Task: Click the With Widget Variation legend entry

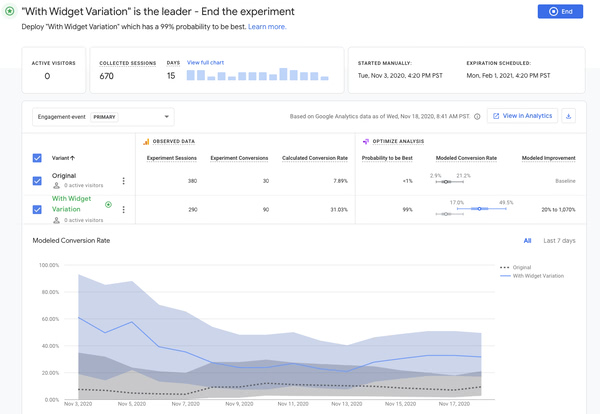Action: (x=532, y=276)
